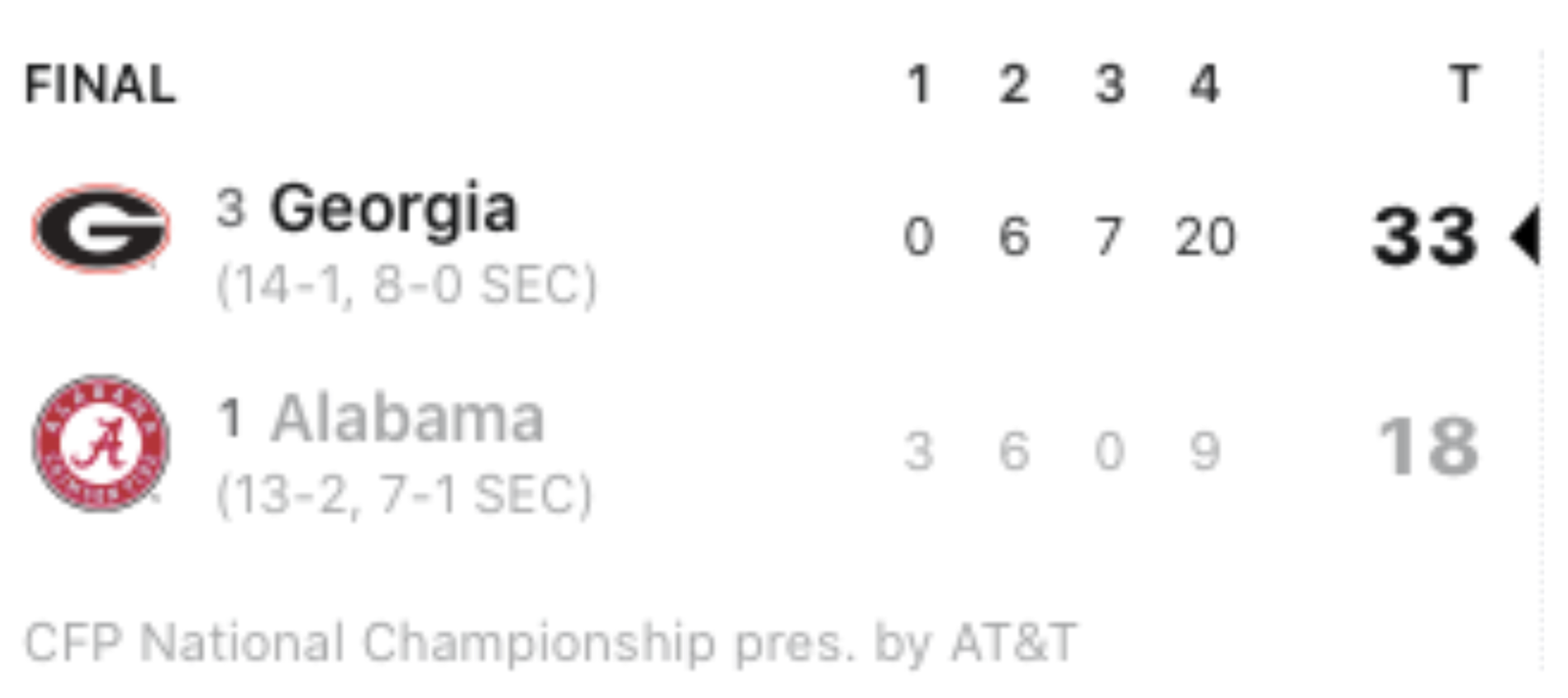Click Georgia's ranking number 3

pyautogui.click(x=230, y=208)
